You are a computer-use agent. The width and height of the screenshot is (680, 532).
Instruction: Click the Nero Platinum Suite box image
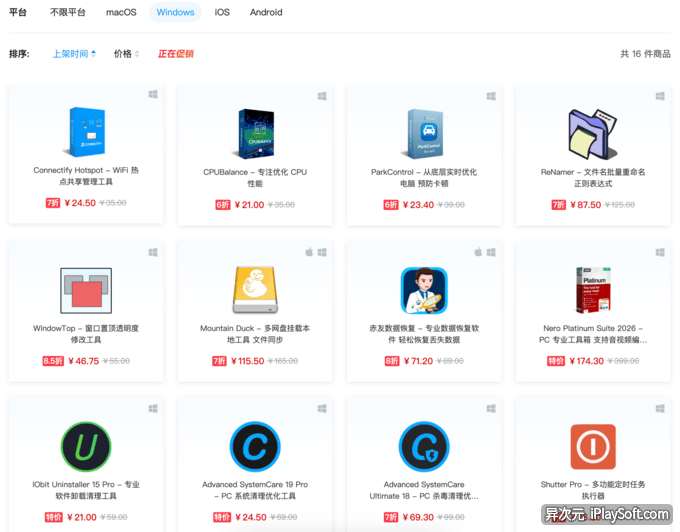(x=593, y=290)
